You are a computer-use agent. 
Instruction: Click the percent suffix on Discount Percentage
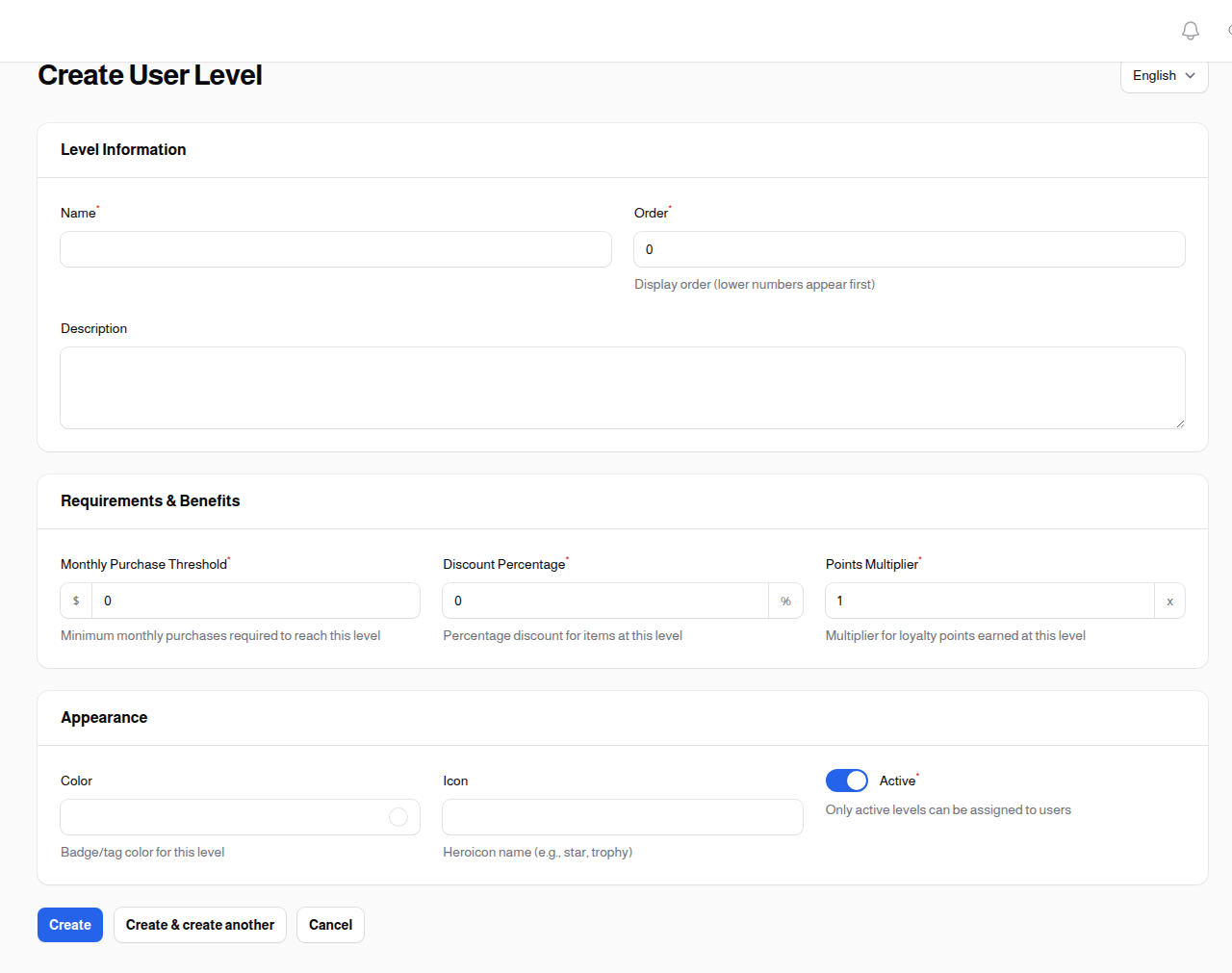785,600
